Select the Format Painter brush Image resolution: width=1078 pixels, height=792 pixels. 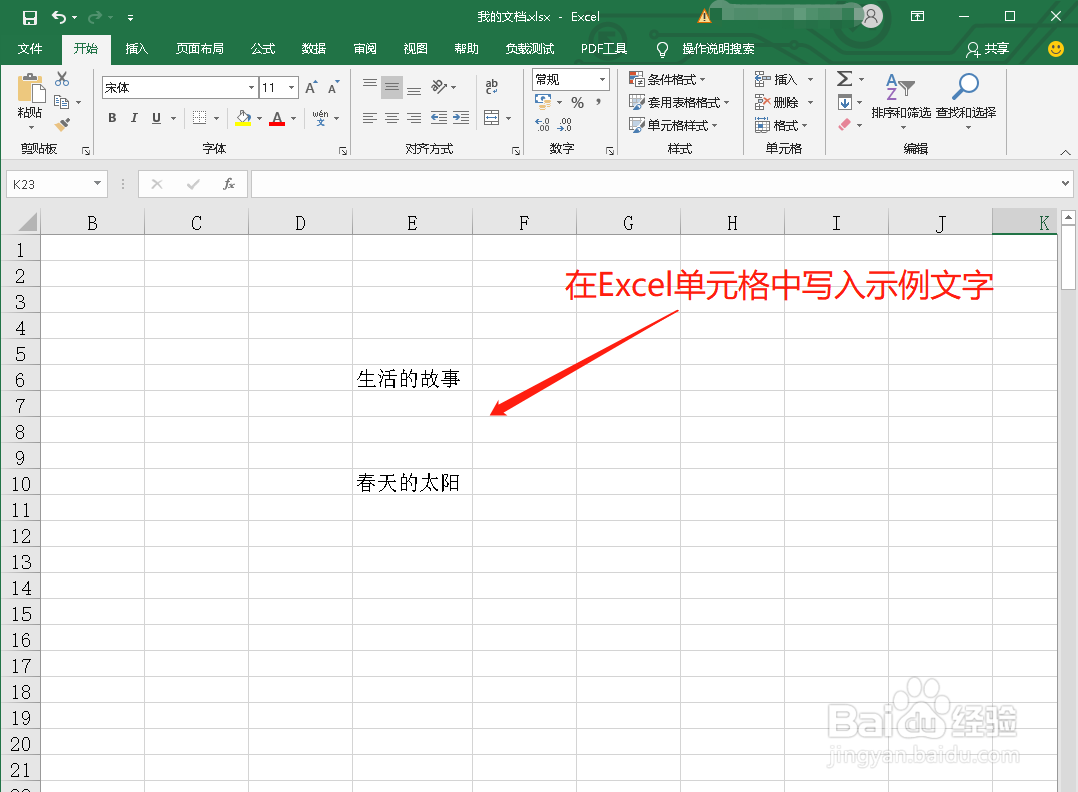click(62, 124)
